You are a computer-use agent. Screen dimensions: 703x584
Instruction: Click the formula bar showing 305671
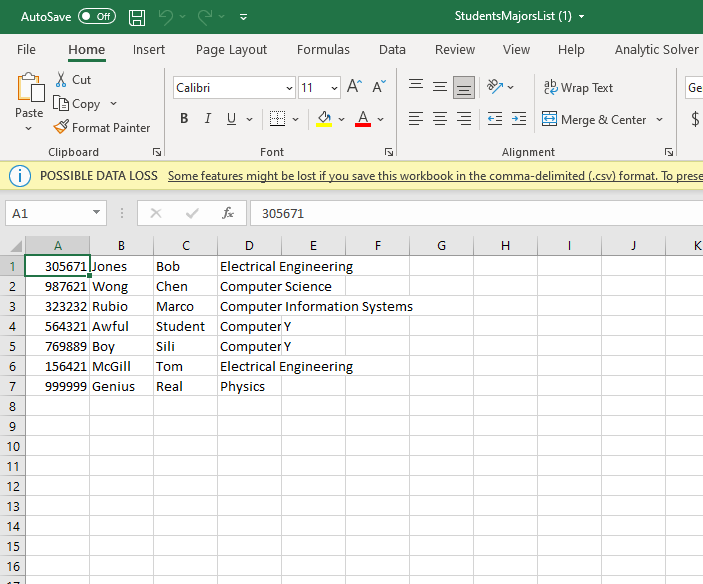point(476,213)
